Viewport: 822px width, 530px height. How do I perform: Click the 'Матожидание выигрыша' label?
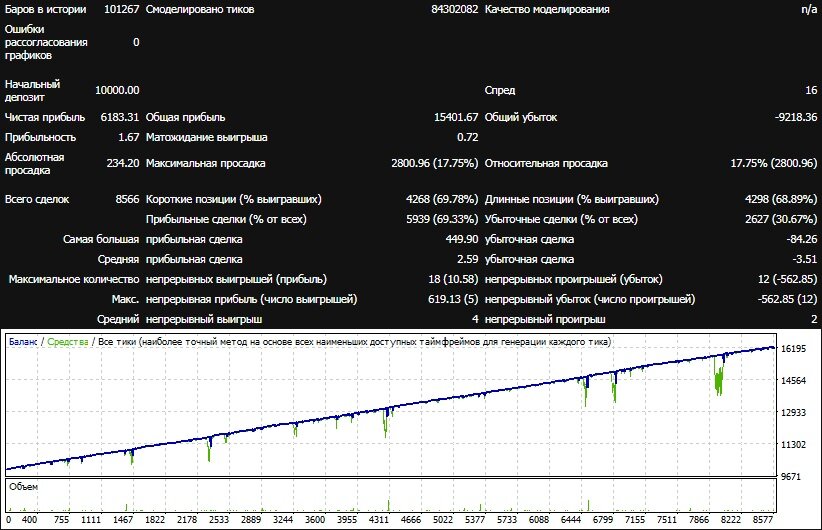click(207, 137)
